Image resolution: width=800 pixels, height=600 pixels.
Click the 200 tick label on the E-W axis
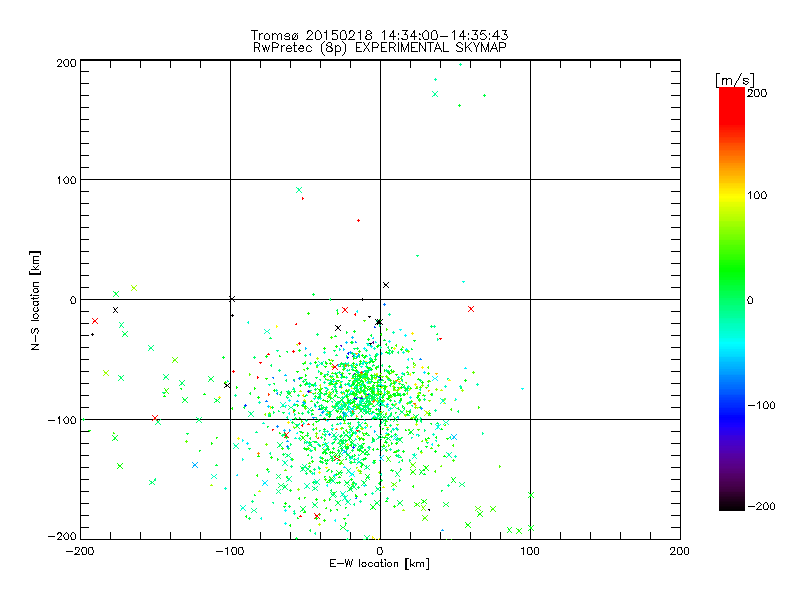coord(680,551)
